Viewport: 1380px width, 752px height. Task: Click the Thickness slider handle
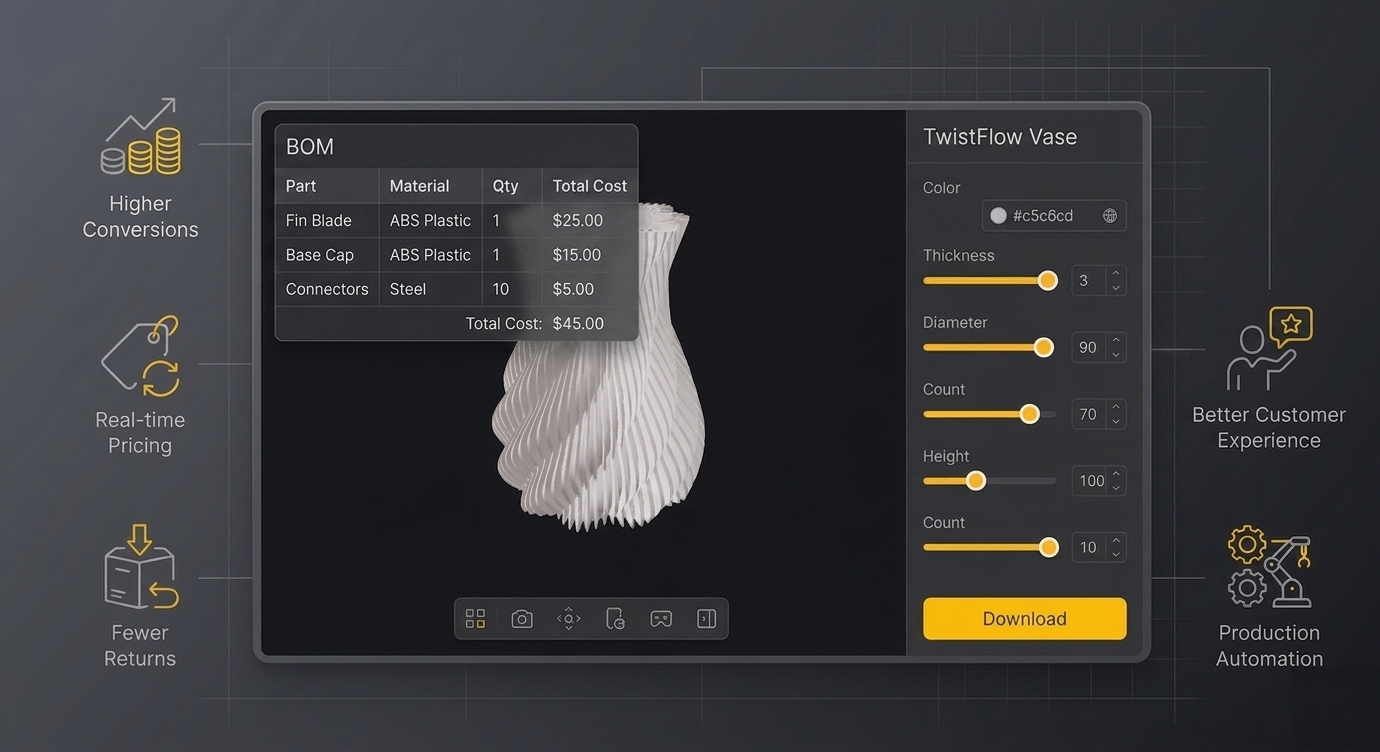1047,281
